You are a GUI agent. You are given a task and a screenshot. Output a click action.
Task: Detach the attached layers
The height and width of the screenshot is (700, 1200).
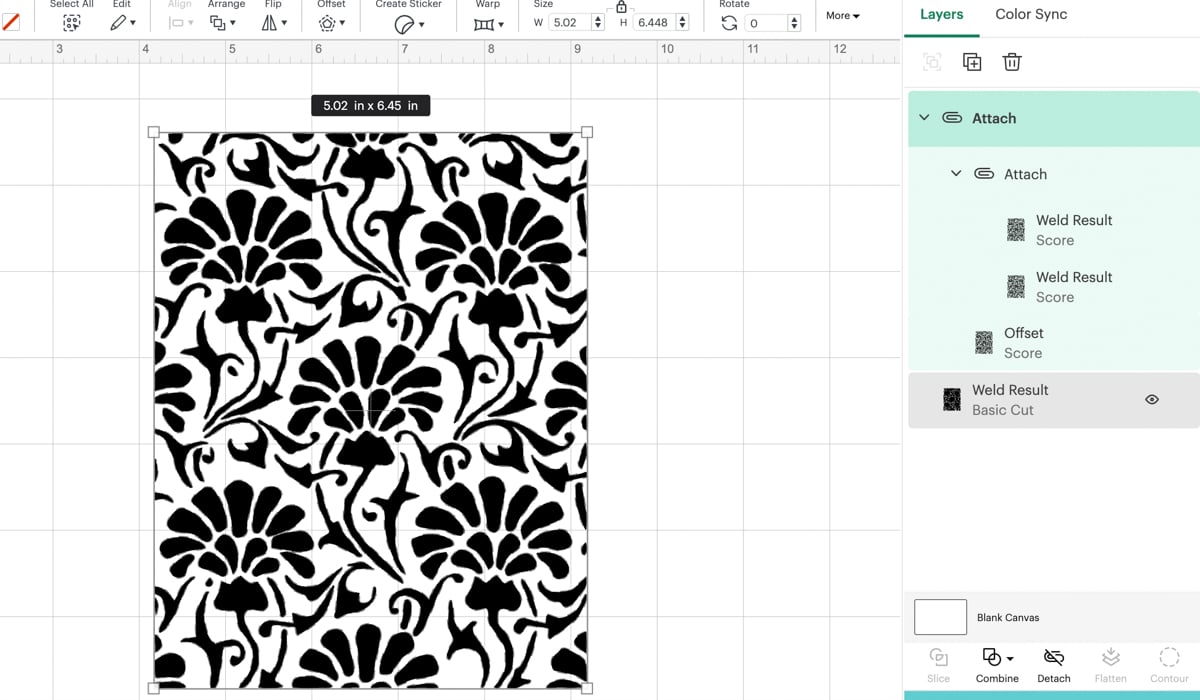1053,660
